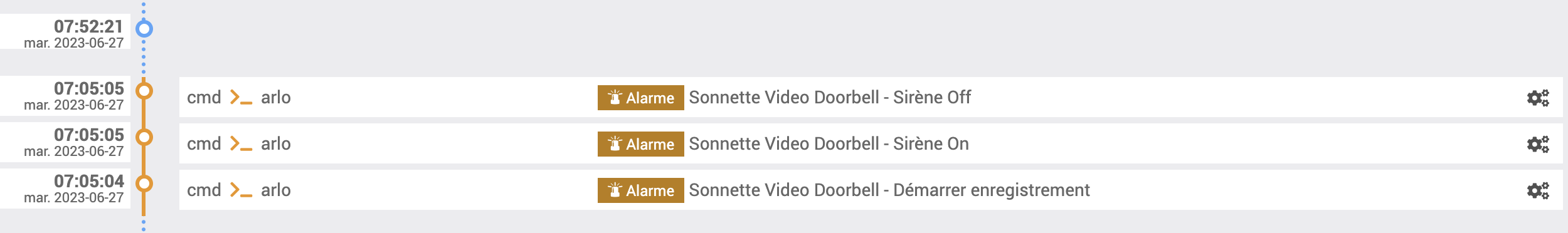
Task: Click command prompt icon in Démarrer enregistrement row
Action: pos(241,190)
